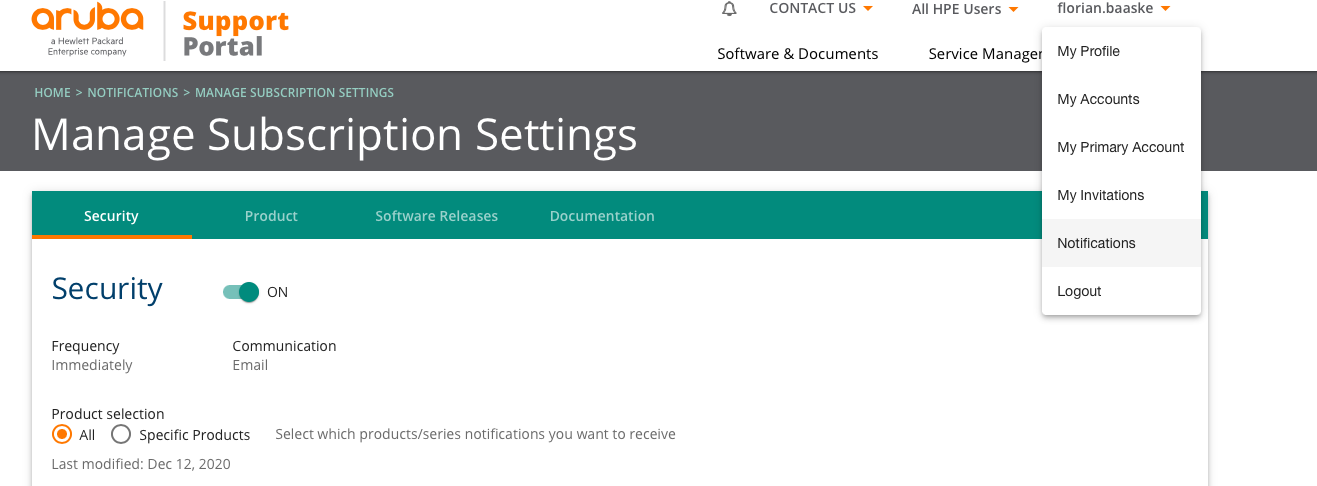Select My Primary Account menu item
1317x486 pixels.
(1121, 147)
